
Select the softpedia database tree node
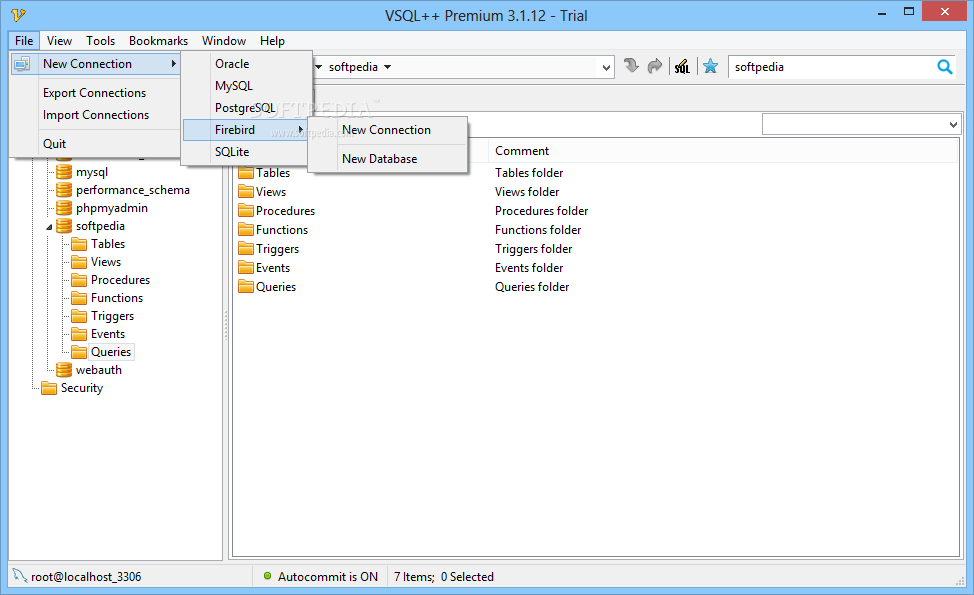[x=100, y=226]
